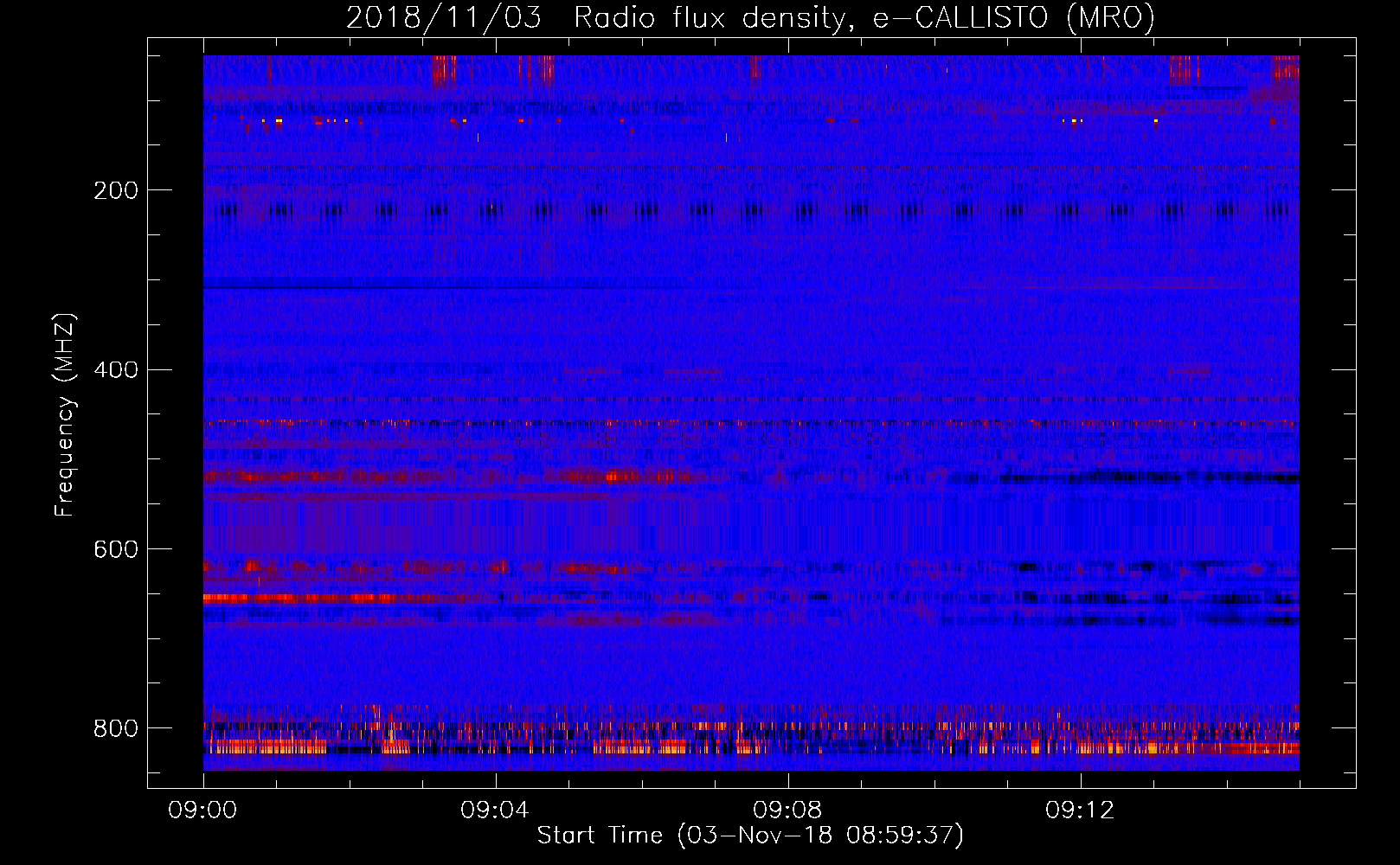
Task: Click the '09:08' time tick label
Action: tap(787, 811)
